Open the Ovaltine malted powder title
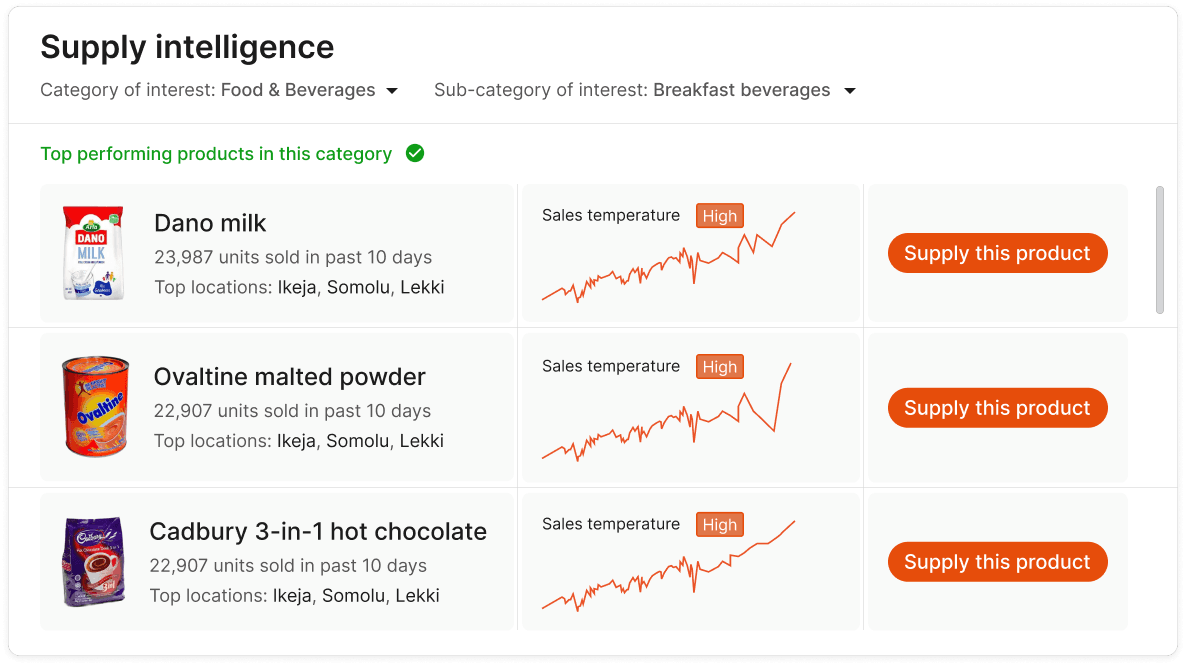Screen dimensions: 1186x666 (x=289, y=377)
